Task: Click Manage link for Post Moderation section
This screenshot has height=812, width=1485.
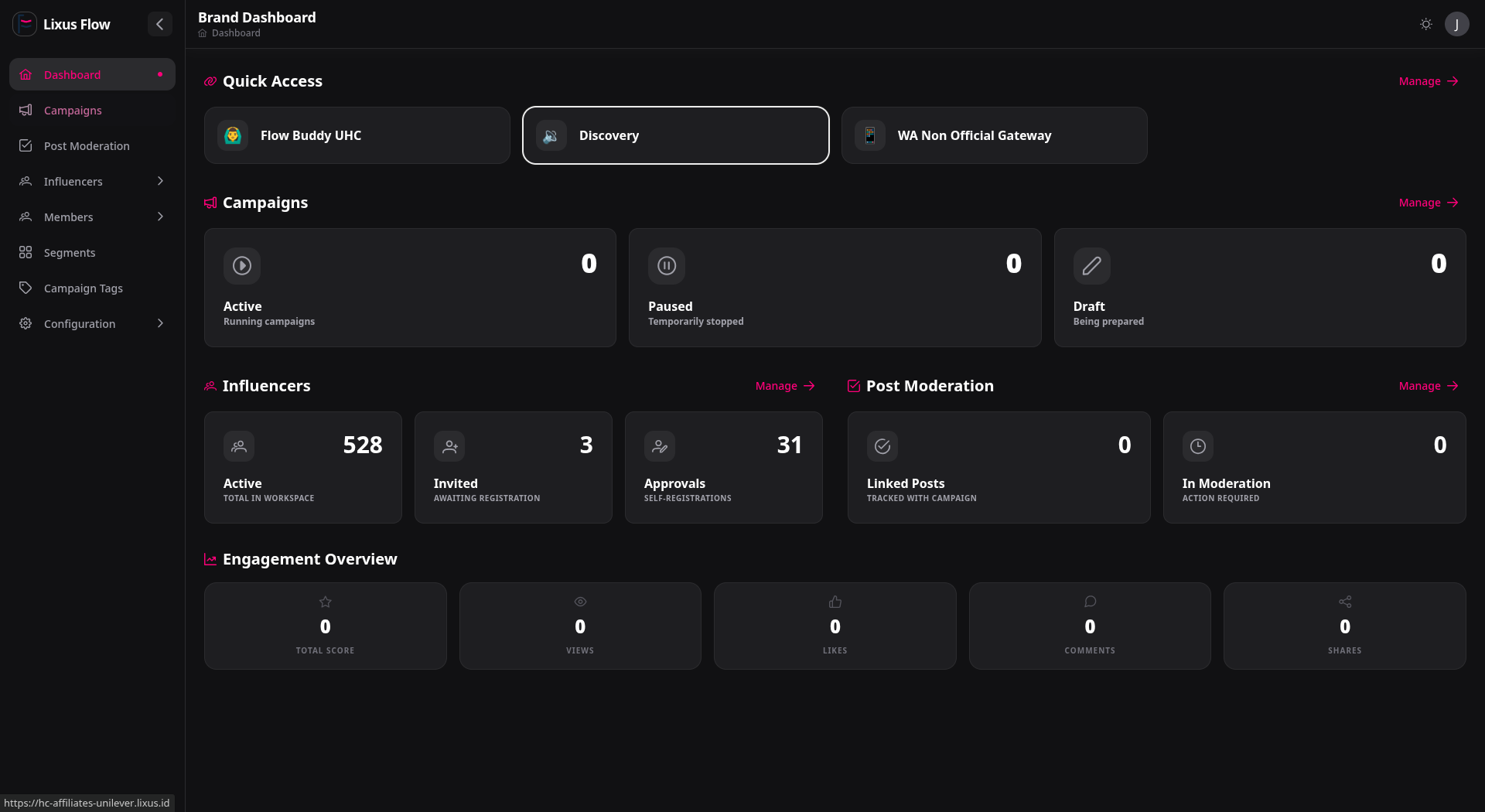Action: coord(1428,386)
